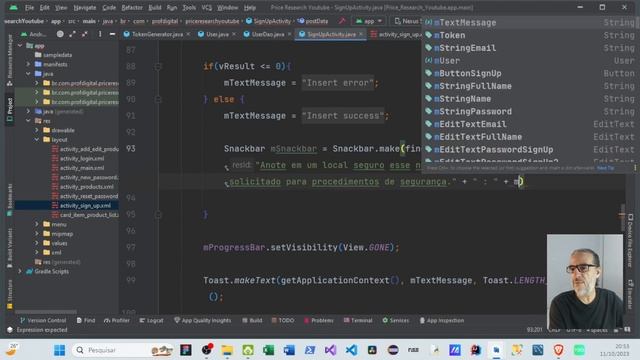The height and width of the screenshot is (360, 640).
Task: Collapse the res folder node
Action: (28, 120)
